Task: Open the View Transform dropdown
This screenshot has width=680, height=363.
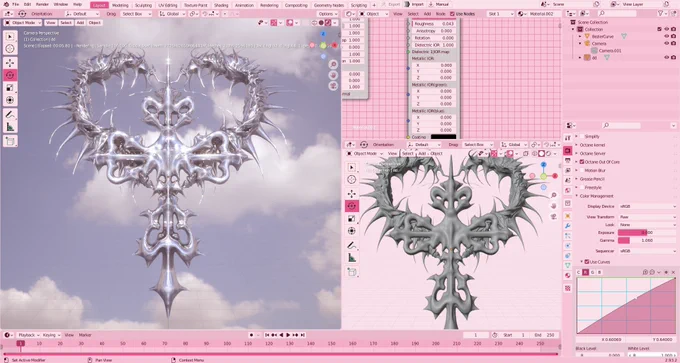Action: [x=647, y=217]
